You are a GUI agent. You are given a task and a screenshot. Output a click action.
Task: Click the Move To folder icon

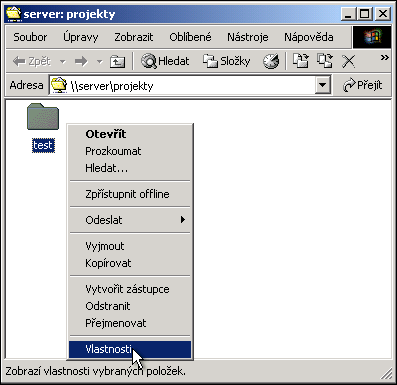301,61
